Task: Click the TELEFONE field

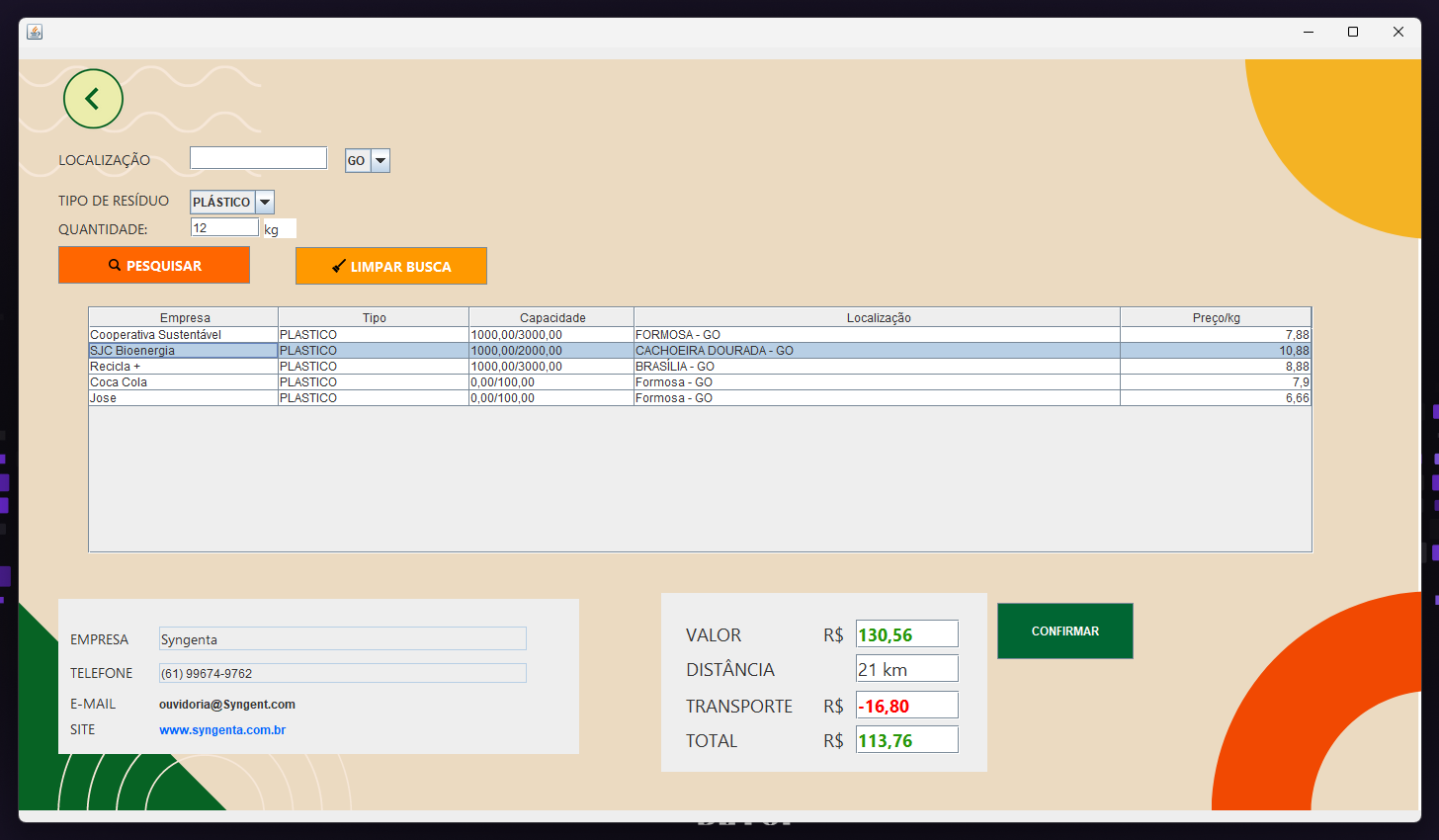Action: point(343,673)
